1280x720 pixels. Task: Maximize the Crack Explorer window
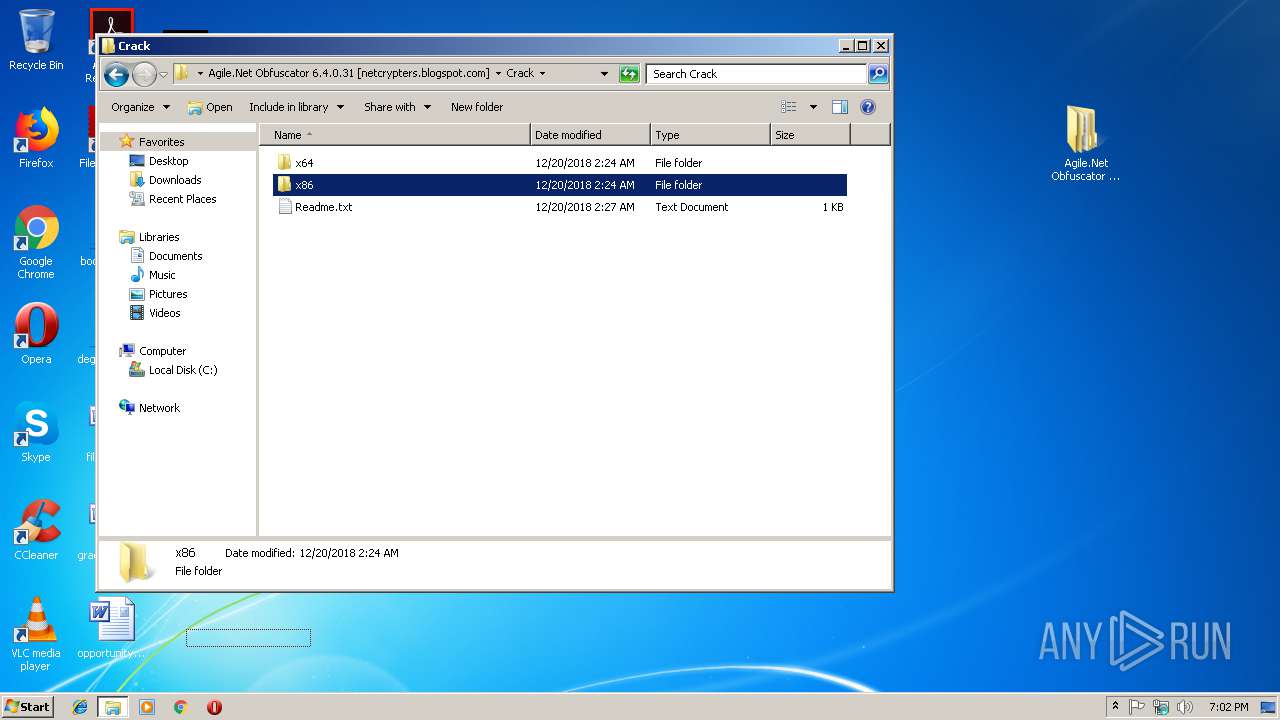pos(862,45)
